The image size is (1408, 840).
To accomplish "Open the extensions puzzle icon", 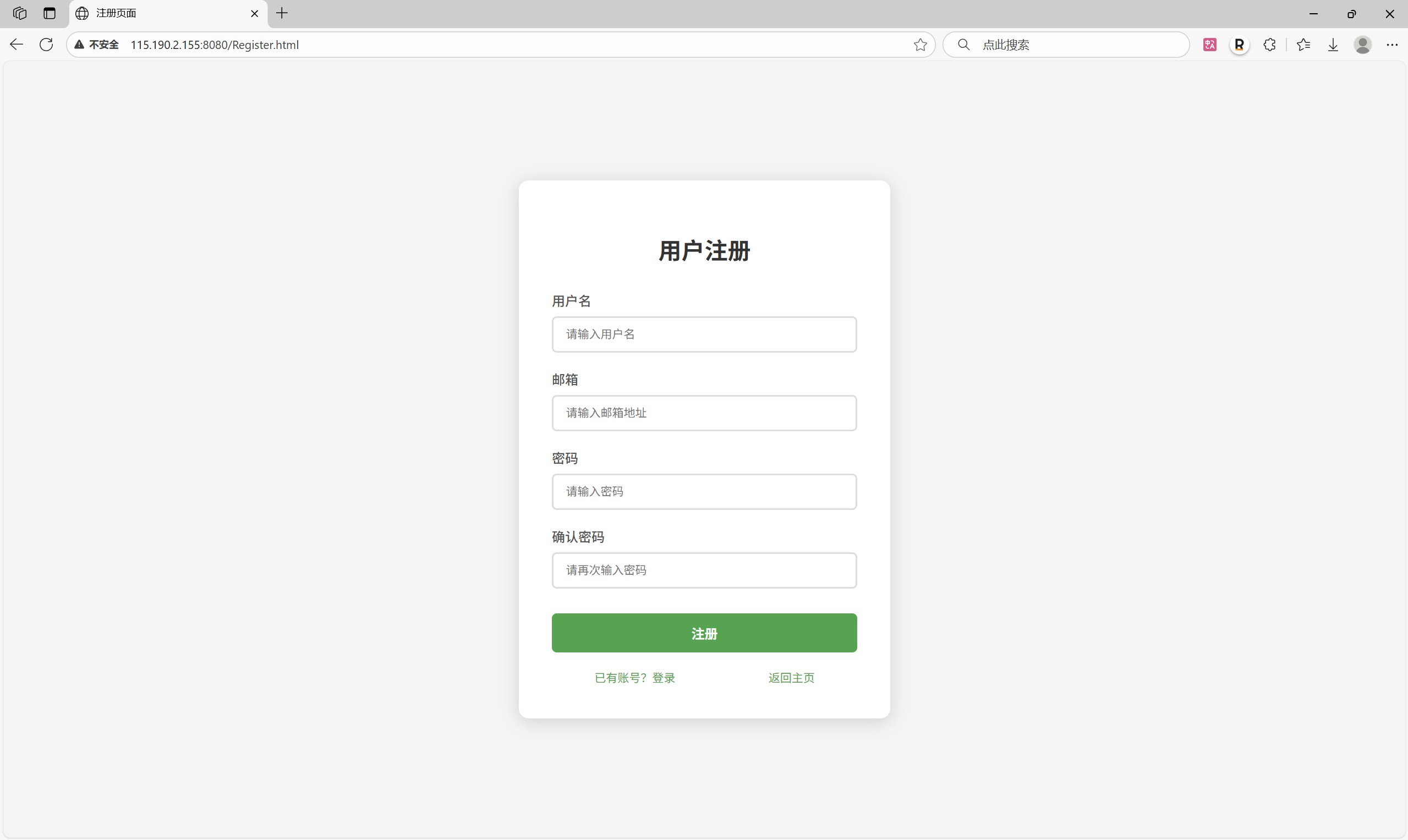I will (1269, 45).
